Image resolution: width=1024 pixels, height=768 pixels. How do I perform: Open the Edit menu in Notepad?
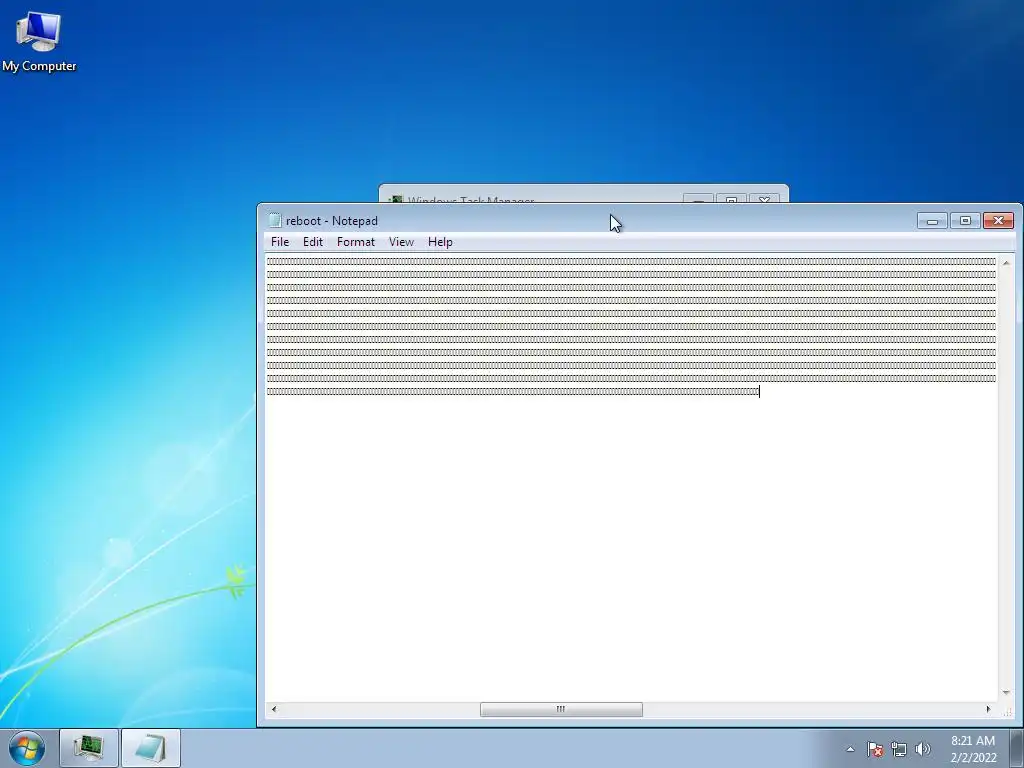313,242
